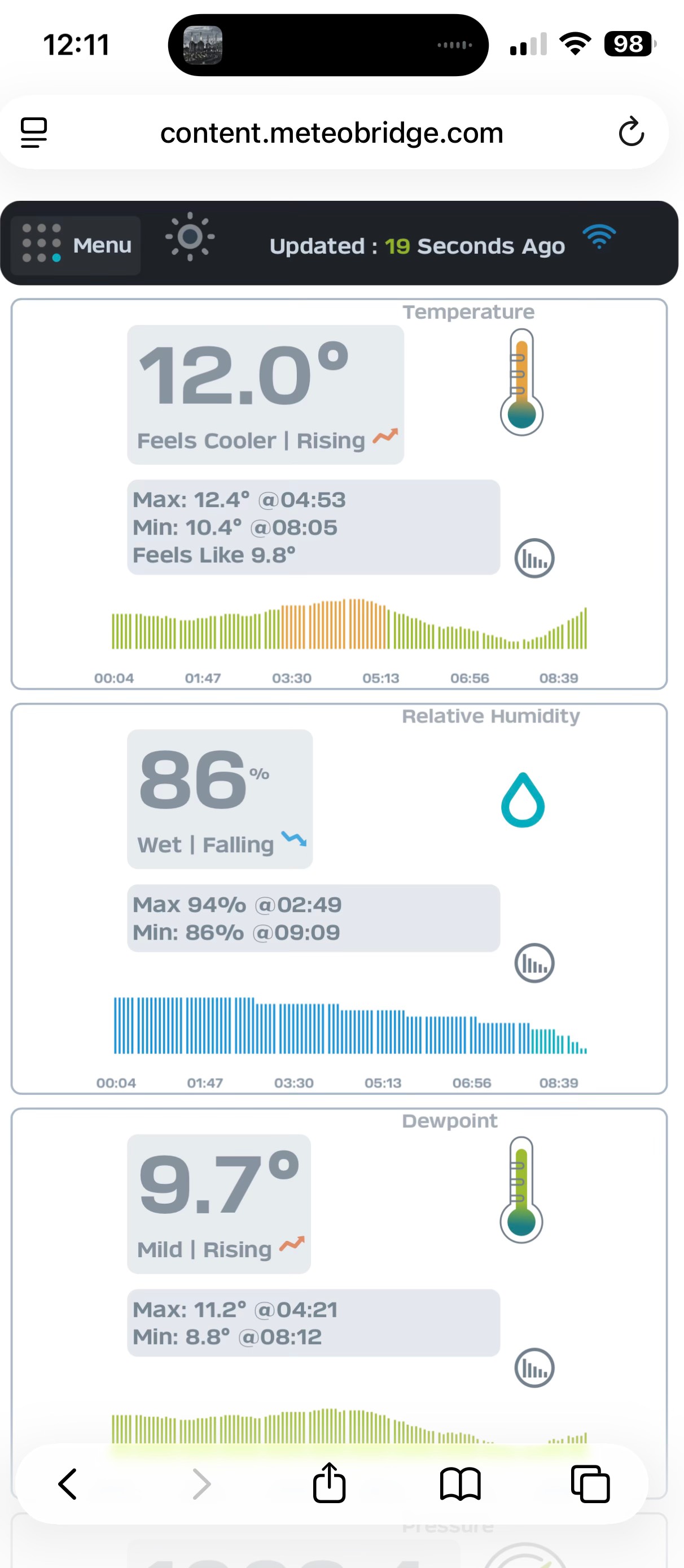Viewport: 684px width, 1568px height.
Task: Reload the page with refresh icon
Action: click(631, 132)
